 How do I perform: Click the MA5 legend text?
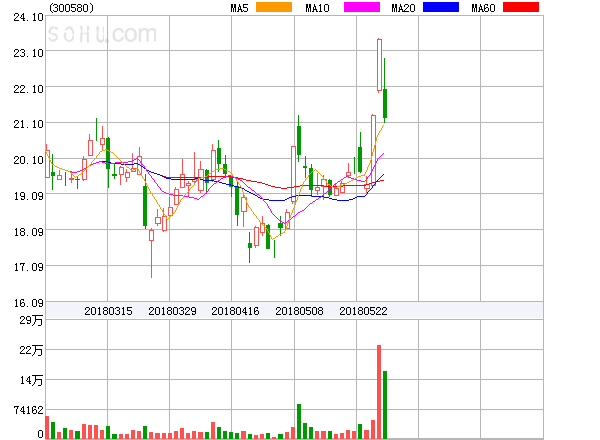coord(239,8)
